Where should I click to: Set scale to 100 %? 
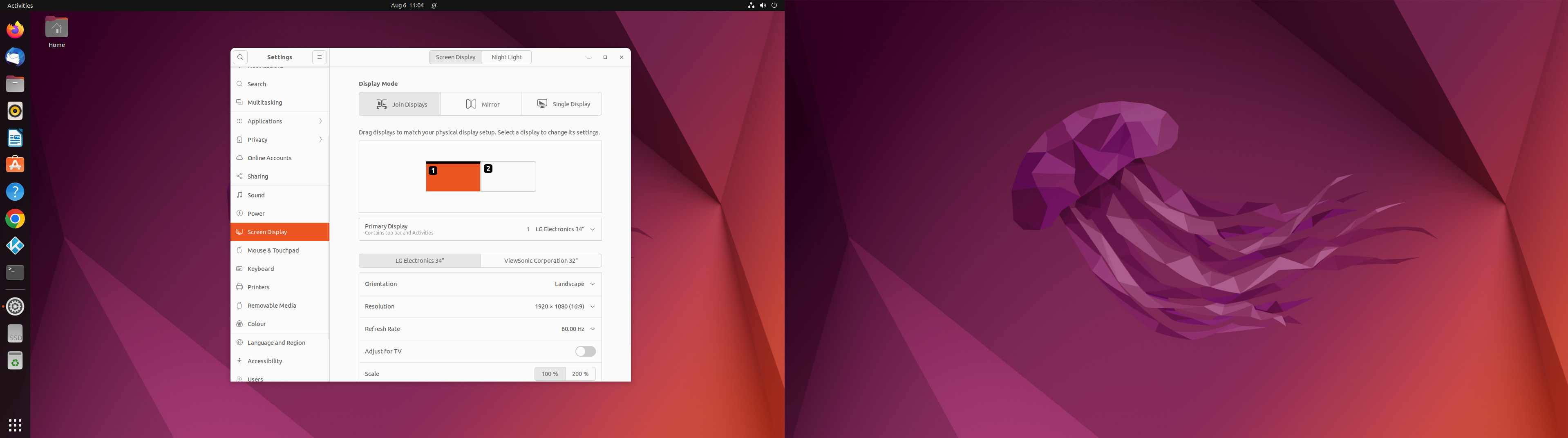550,373
